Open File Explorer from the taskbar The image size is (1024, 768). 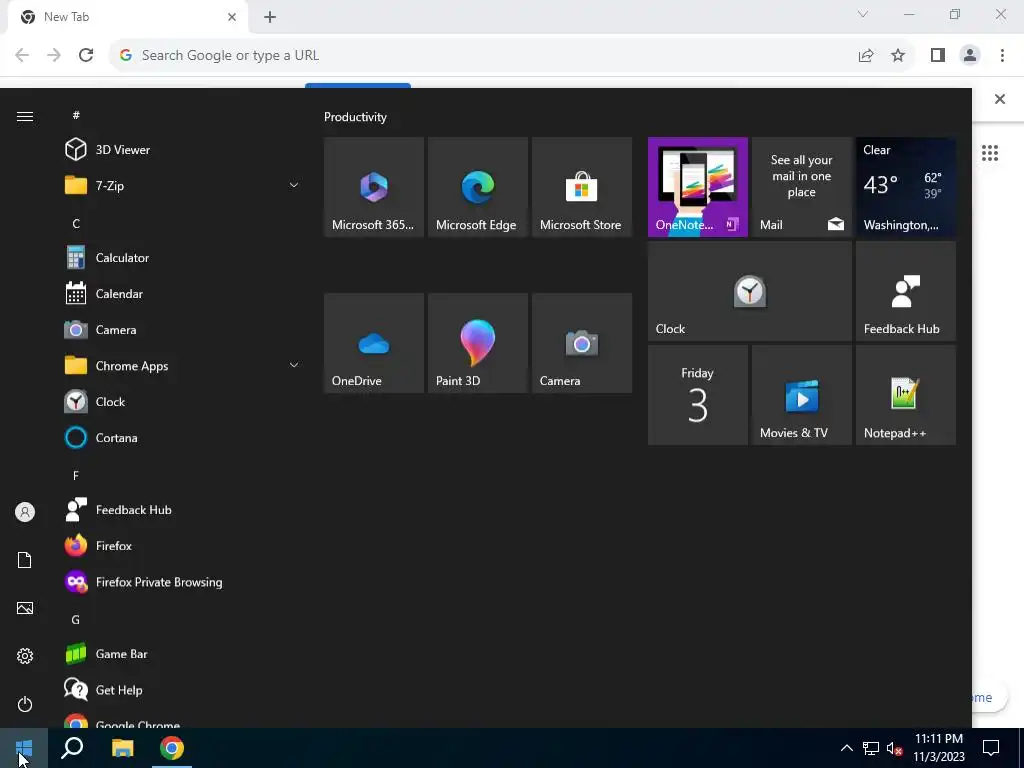point(122,748)
